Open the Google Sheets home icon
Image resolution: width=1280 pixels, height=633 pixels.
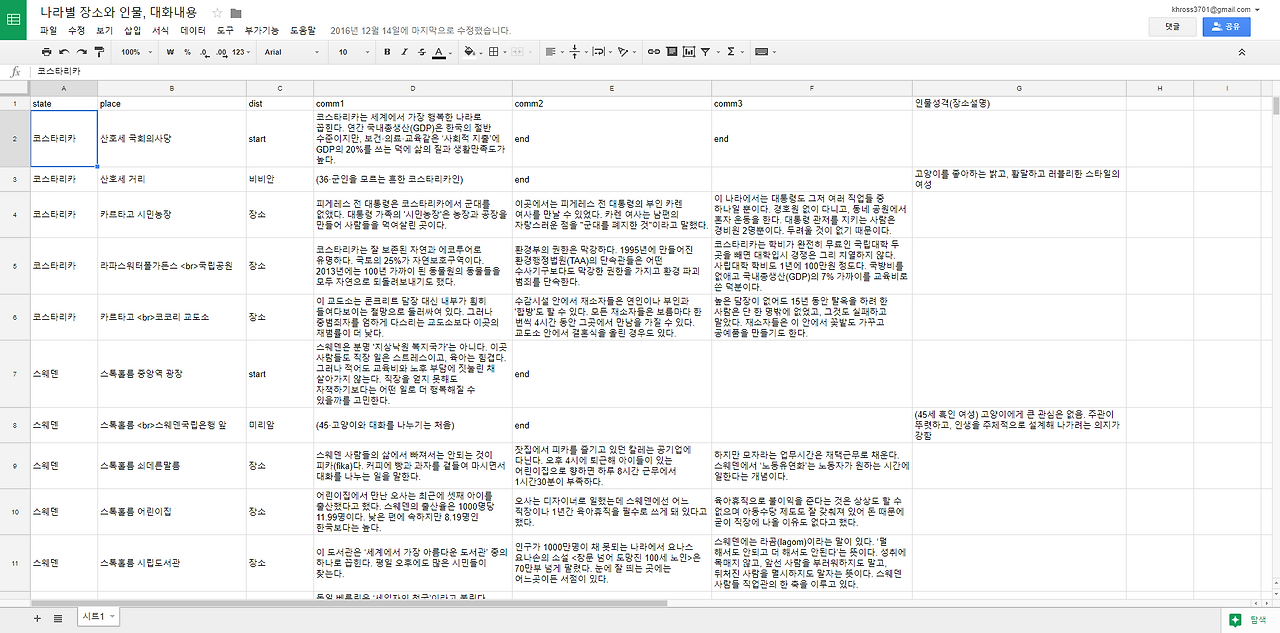pos(14,20)
